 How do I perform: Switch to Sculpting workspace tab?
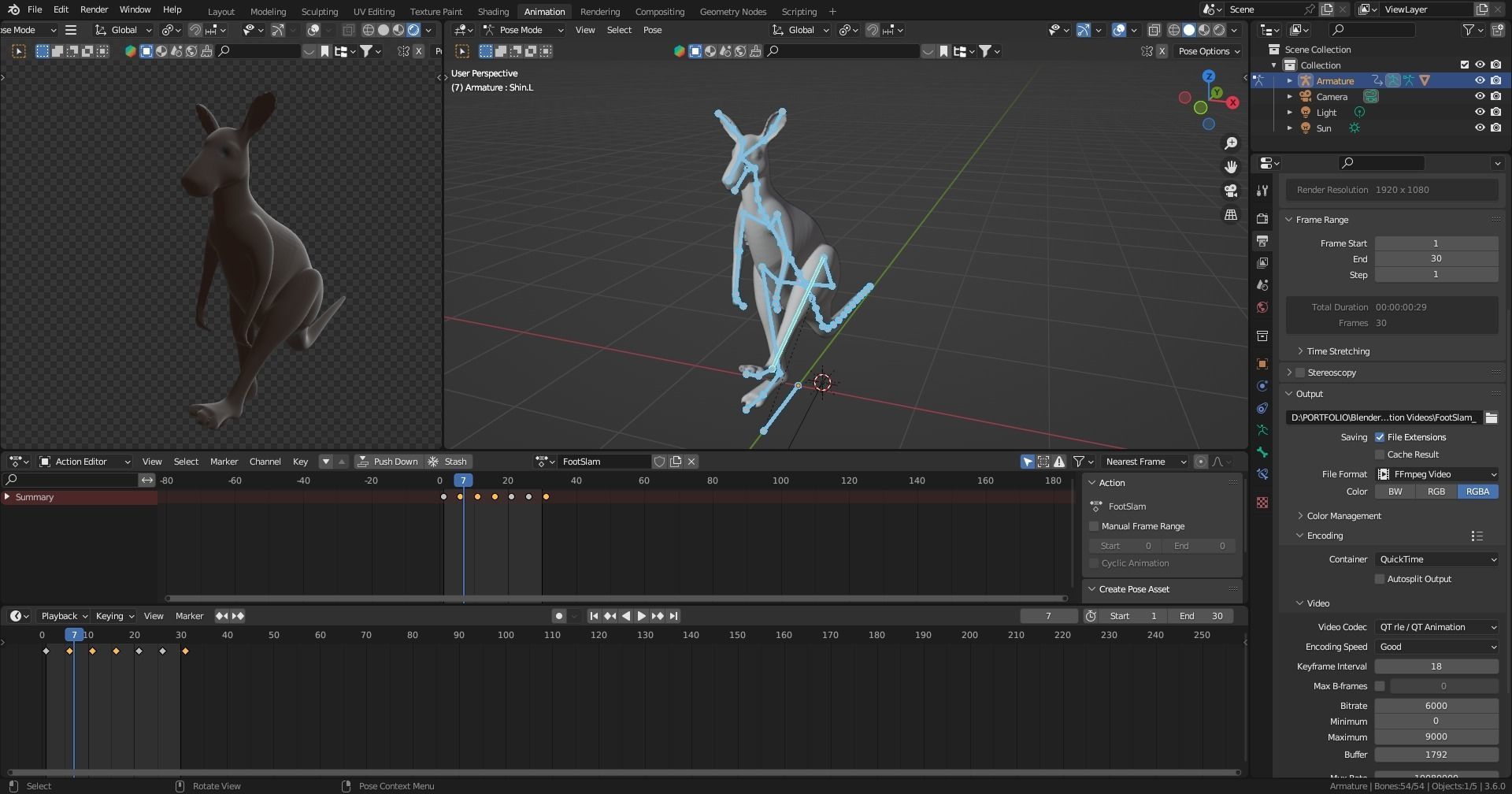click(319, 12)
